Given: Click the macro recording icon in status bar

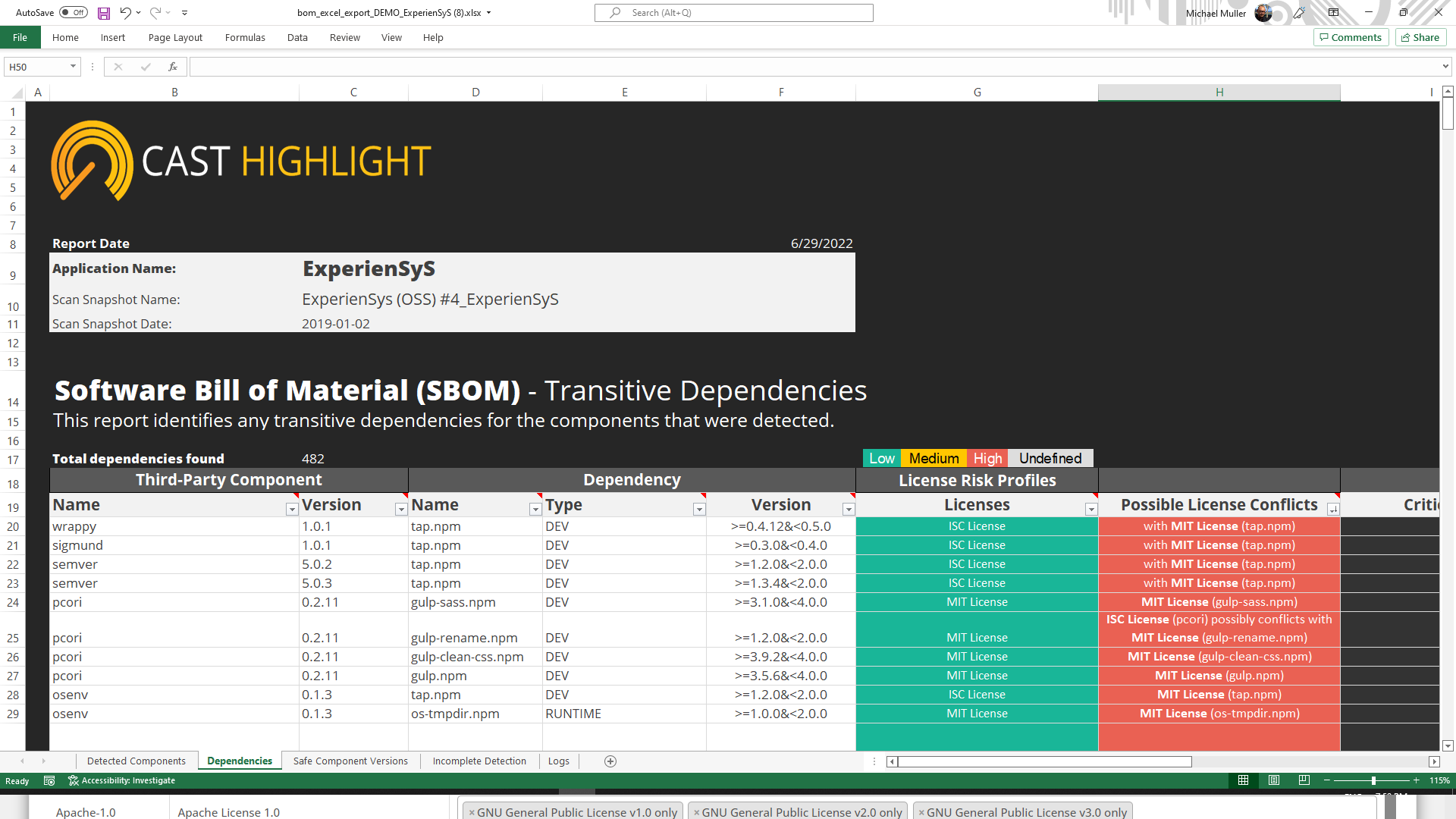Looking at the screenshot, I should (49, 780).
